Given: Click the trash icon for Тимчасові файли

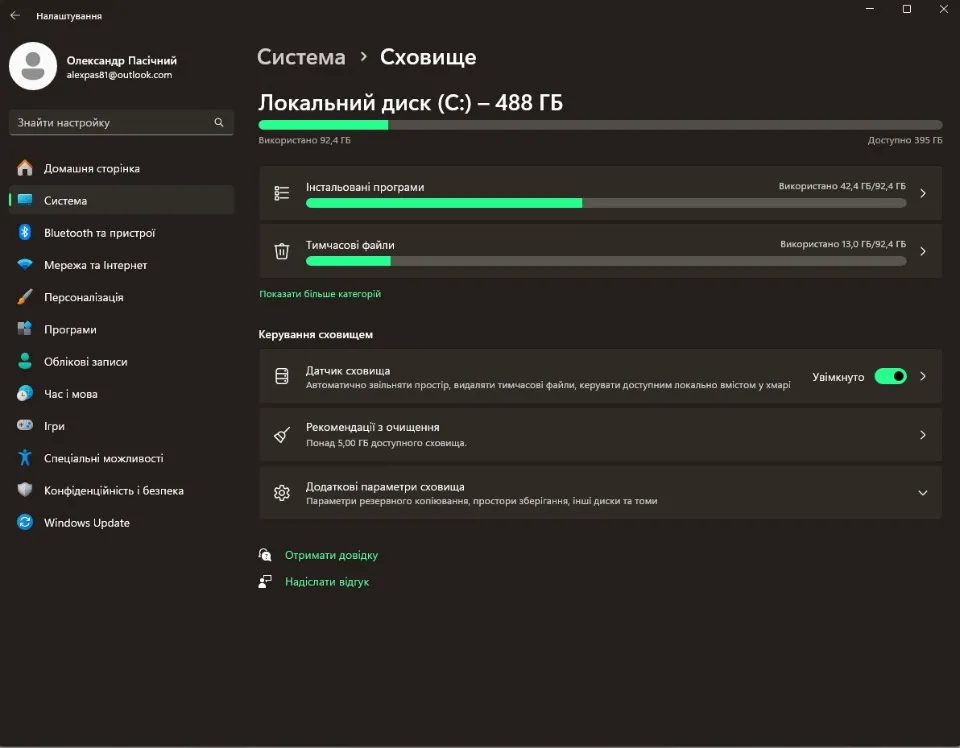Looking at the screenshot, I should click(x=282, y=251).
